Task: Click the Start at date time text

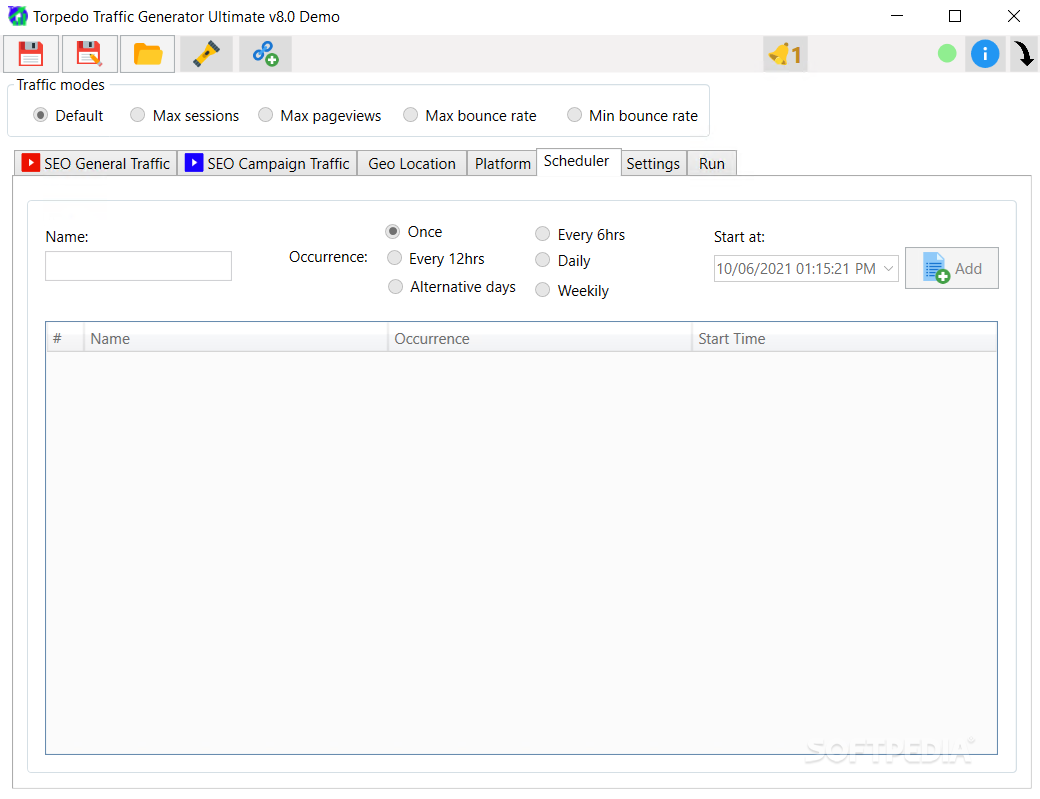Action: pos(796,269)
